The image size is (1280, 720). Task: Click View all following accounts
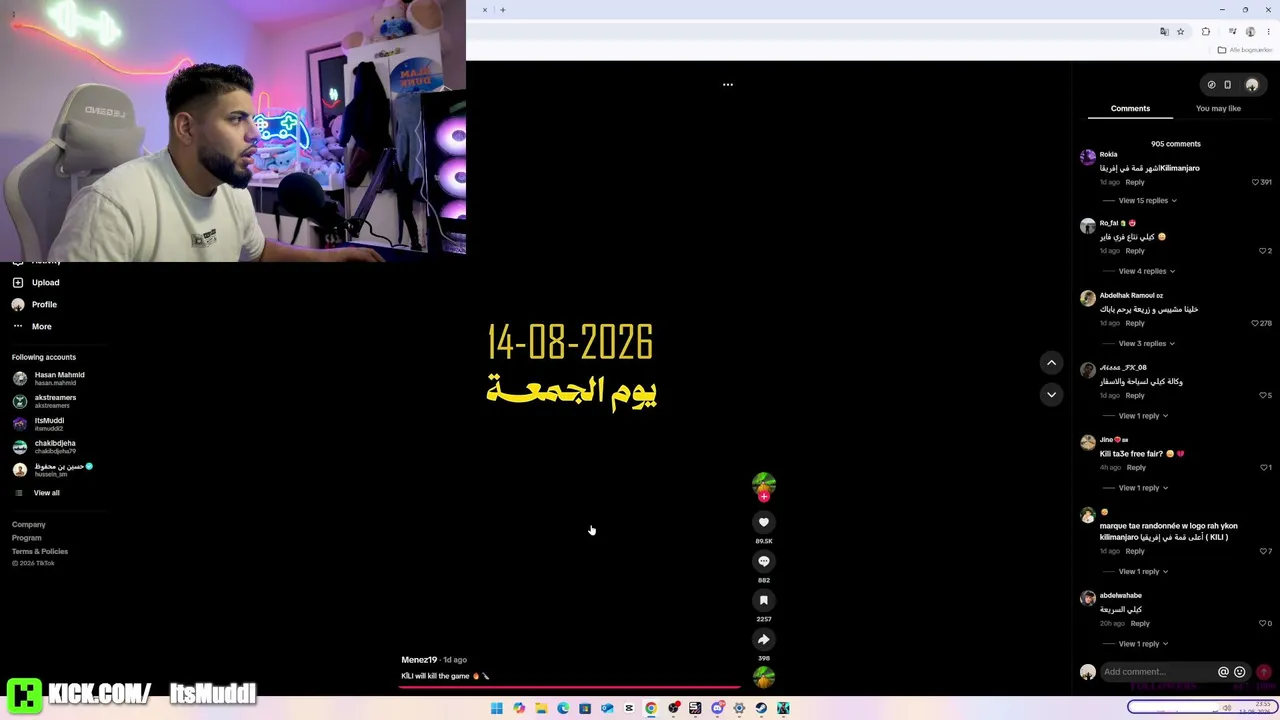(x=36, y=493)
